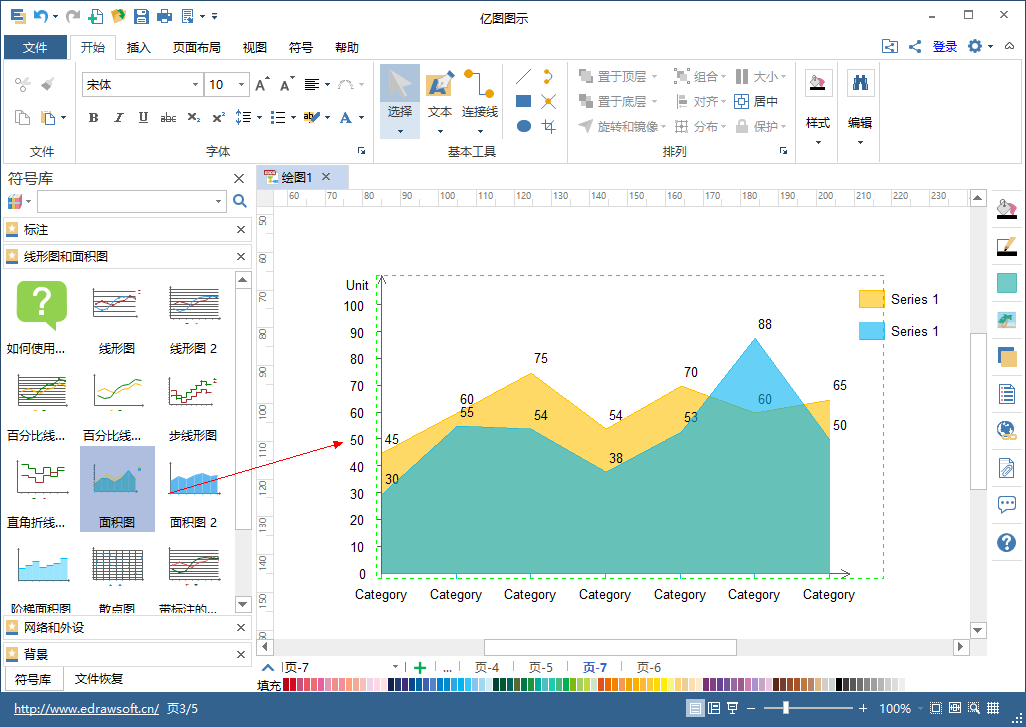Select the 线形图 chart thumbnail
Screen dimensions: 1026x727
pos(116,319)
